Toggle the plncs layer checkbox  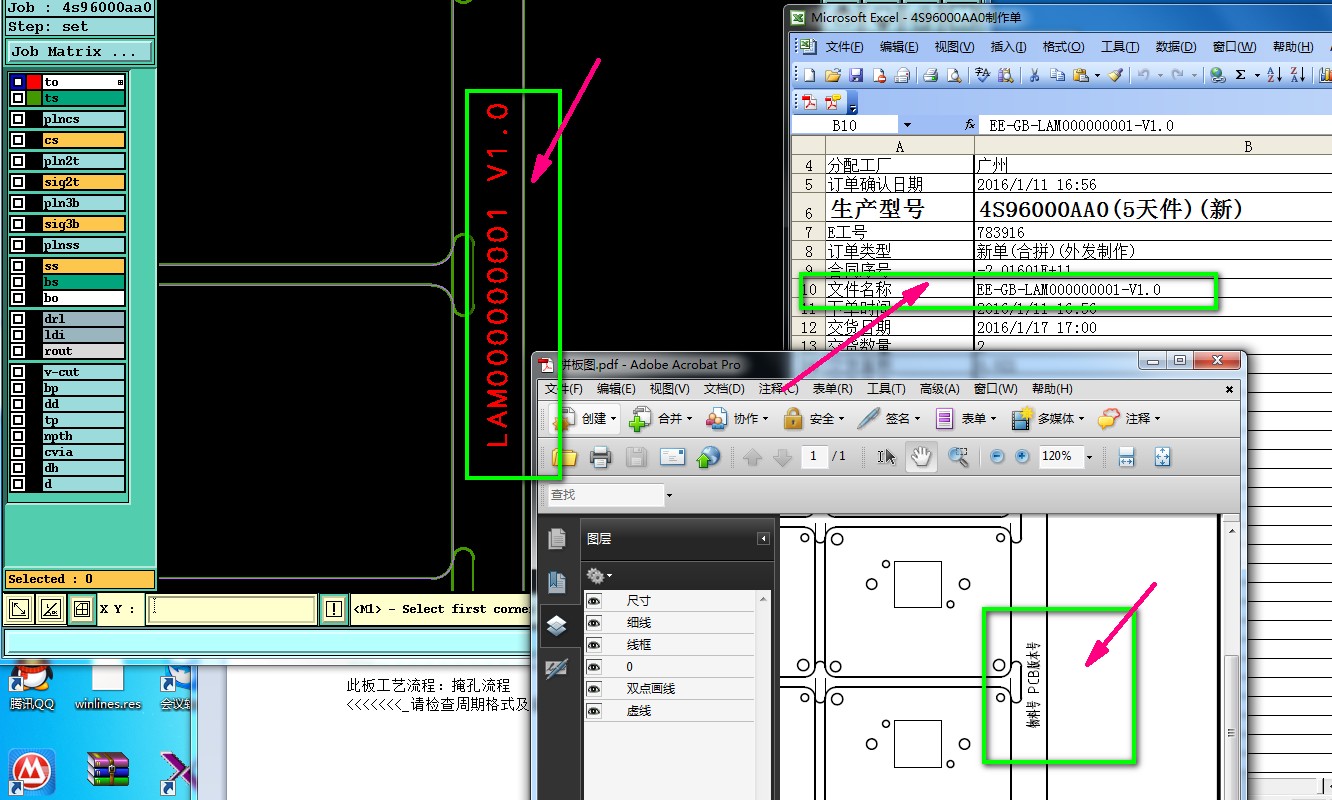(x=18, y=119)
